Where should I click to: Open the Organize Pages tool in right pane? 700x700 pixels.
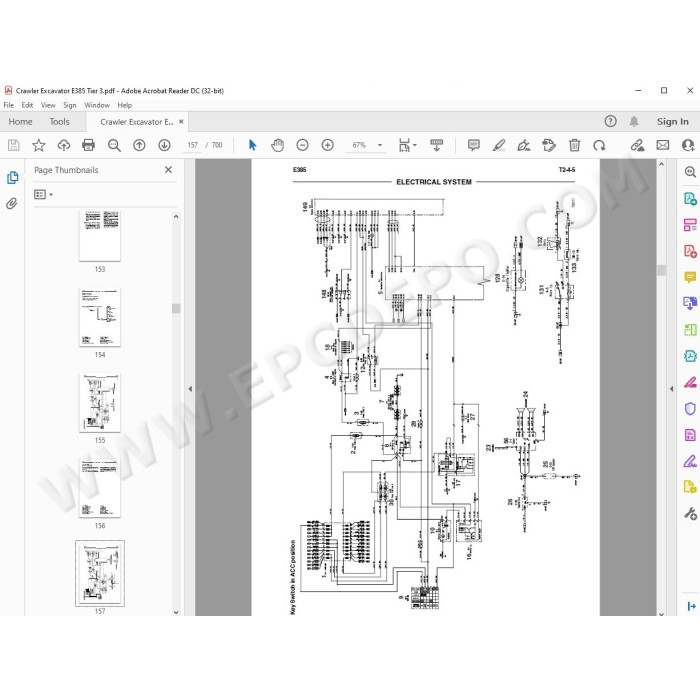(x=690, y=225)
